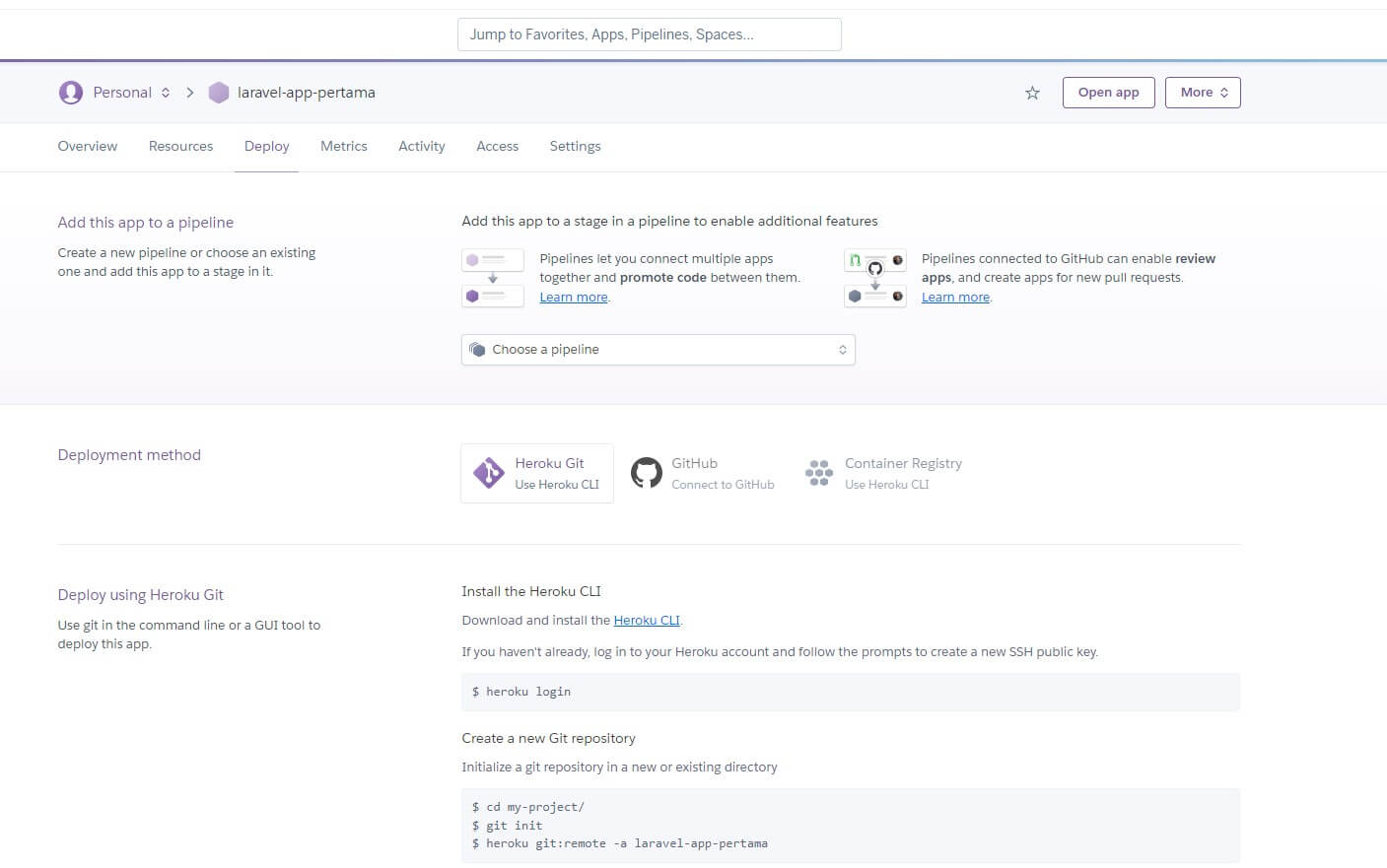Click the 'Add this app to a pipeline' heading

146,223
